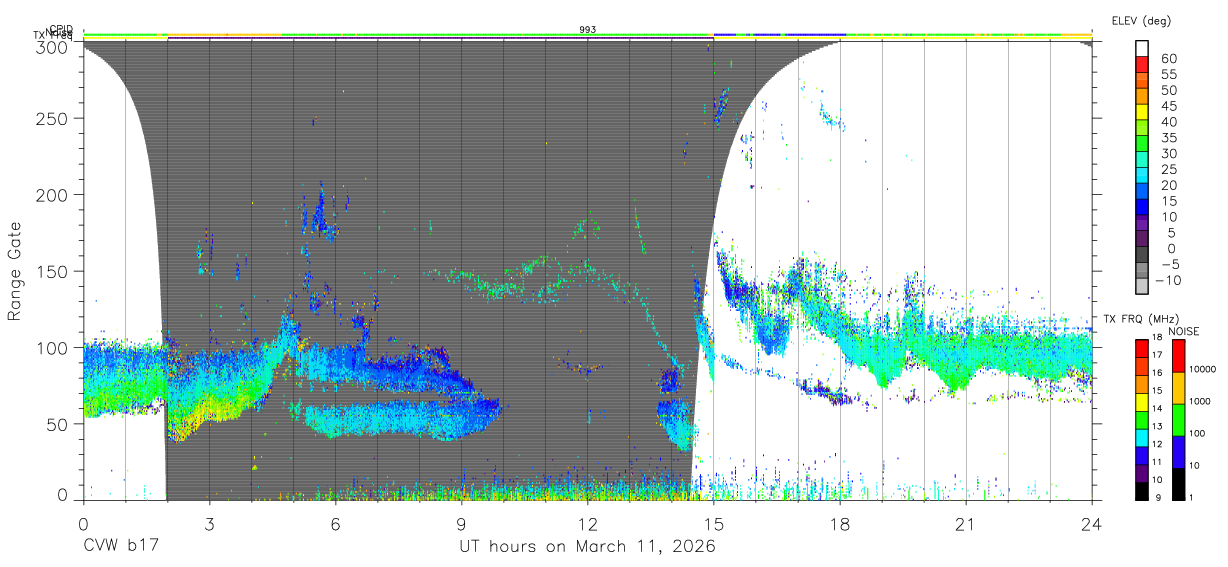Screen dimensions: 1228x567
Task: Click the 'UT hours on March 11, 2026' axis title
Action: point(588,547)
